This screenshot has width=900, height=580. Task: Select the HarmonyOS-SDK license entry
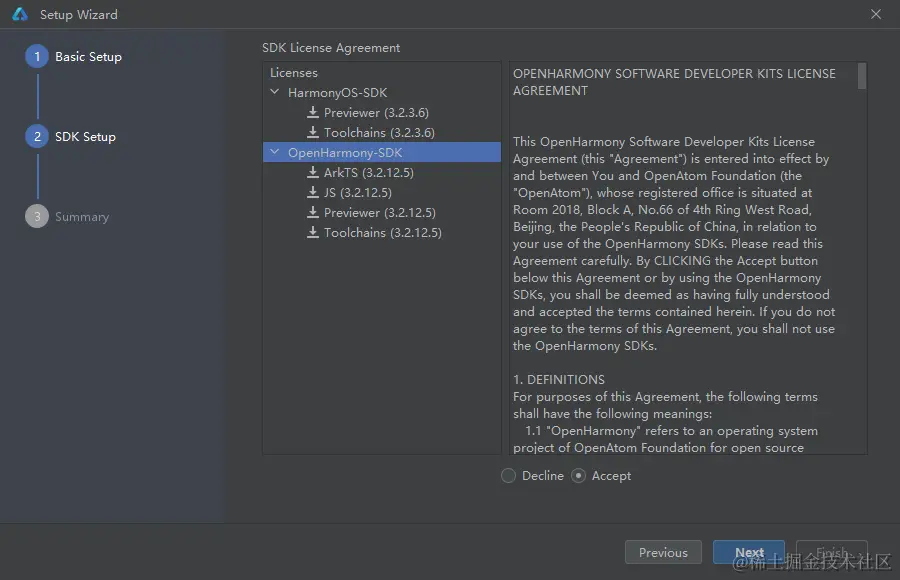pos(338,92)
